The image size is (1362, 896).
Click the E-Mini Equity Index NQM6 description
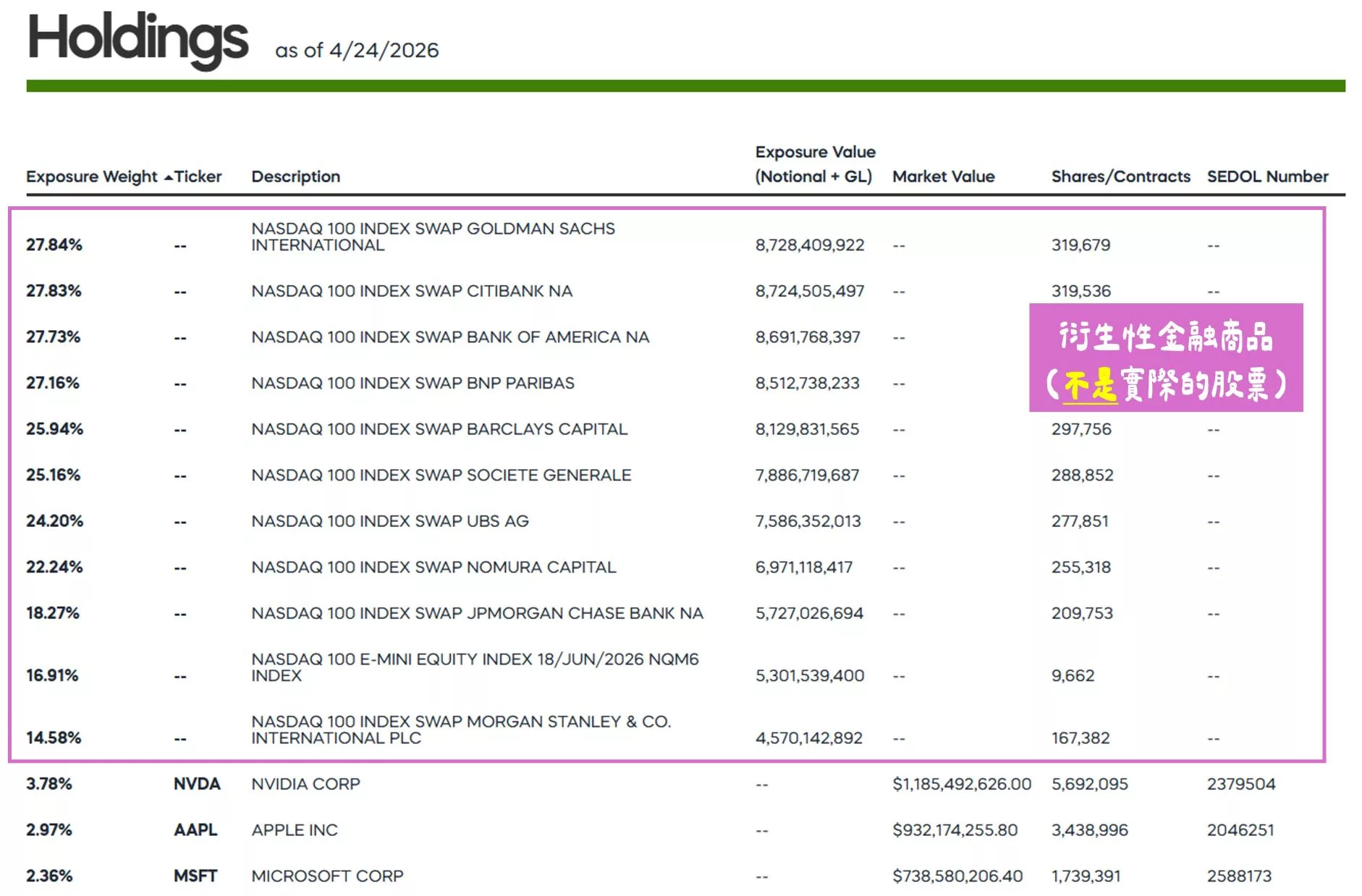point(475,667)
